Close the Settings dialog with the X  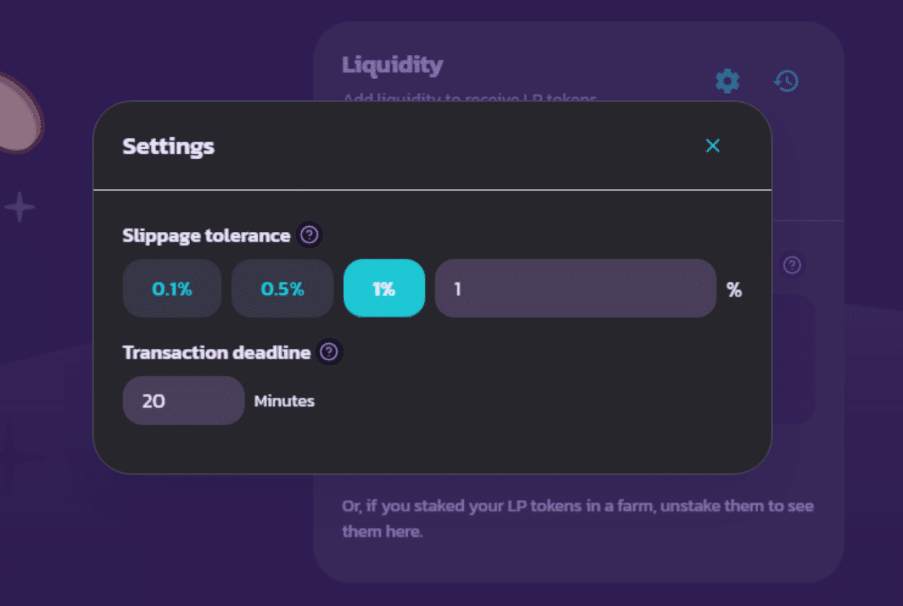point(712,146)
